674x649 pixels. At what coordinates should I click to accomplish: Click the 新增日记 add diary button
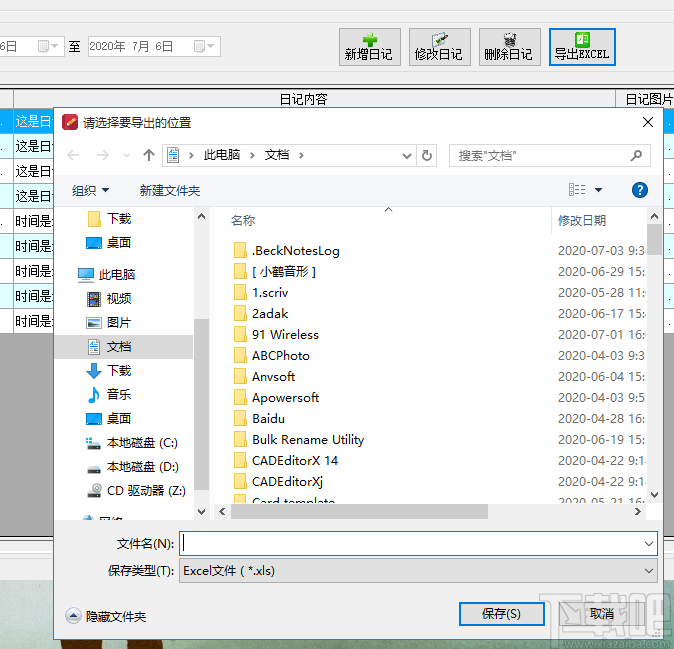[x=370, y=47]
